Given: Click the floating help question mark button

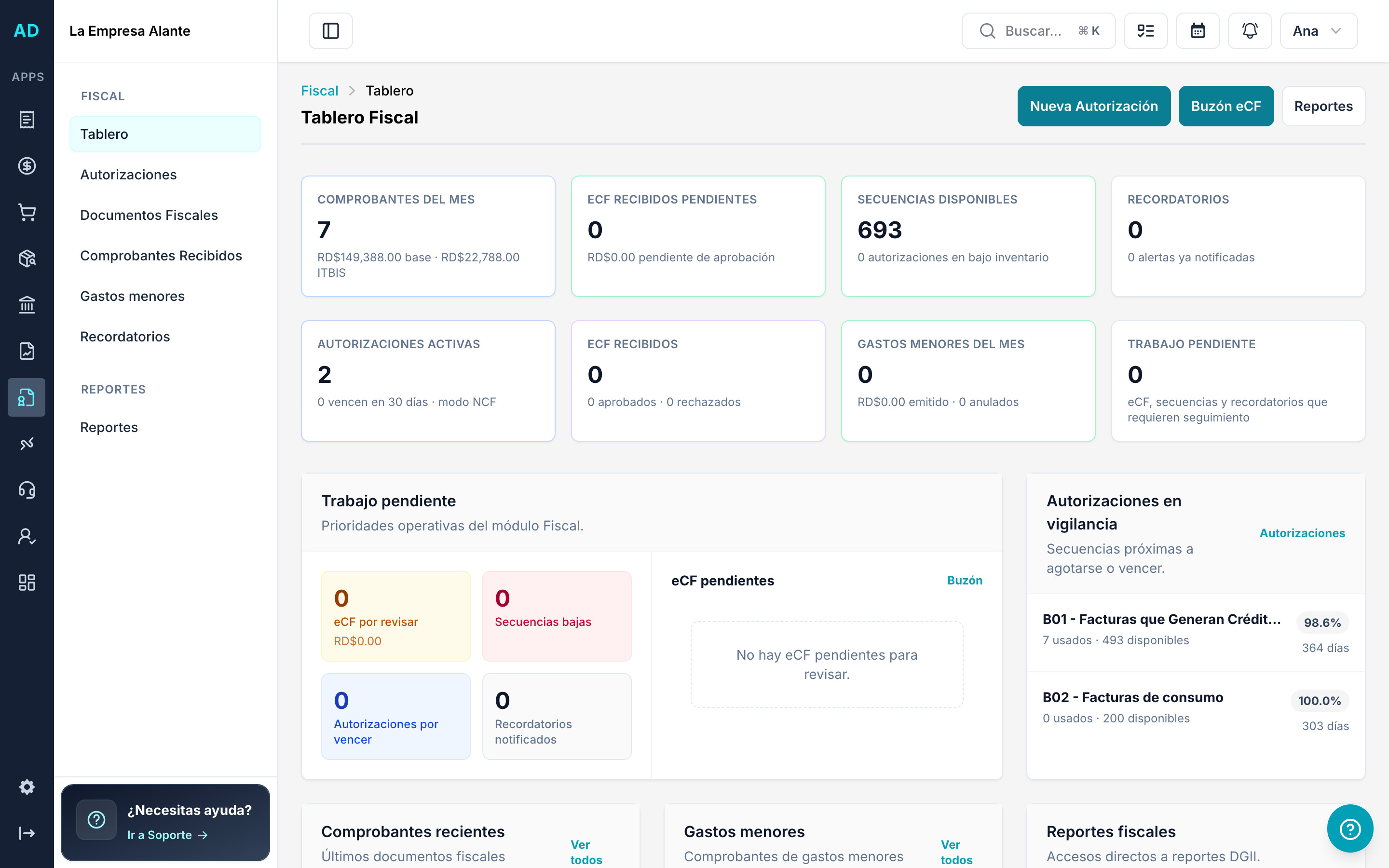Looking at the screenshot, I should pyautogui.click(x=1350, y=828).
